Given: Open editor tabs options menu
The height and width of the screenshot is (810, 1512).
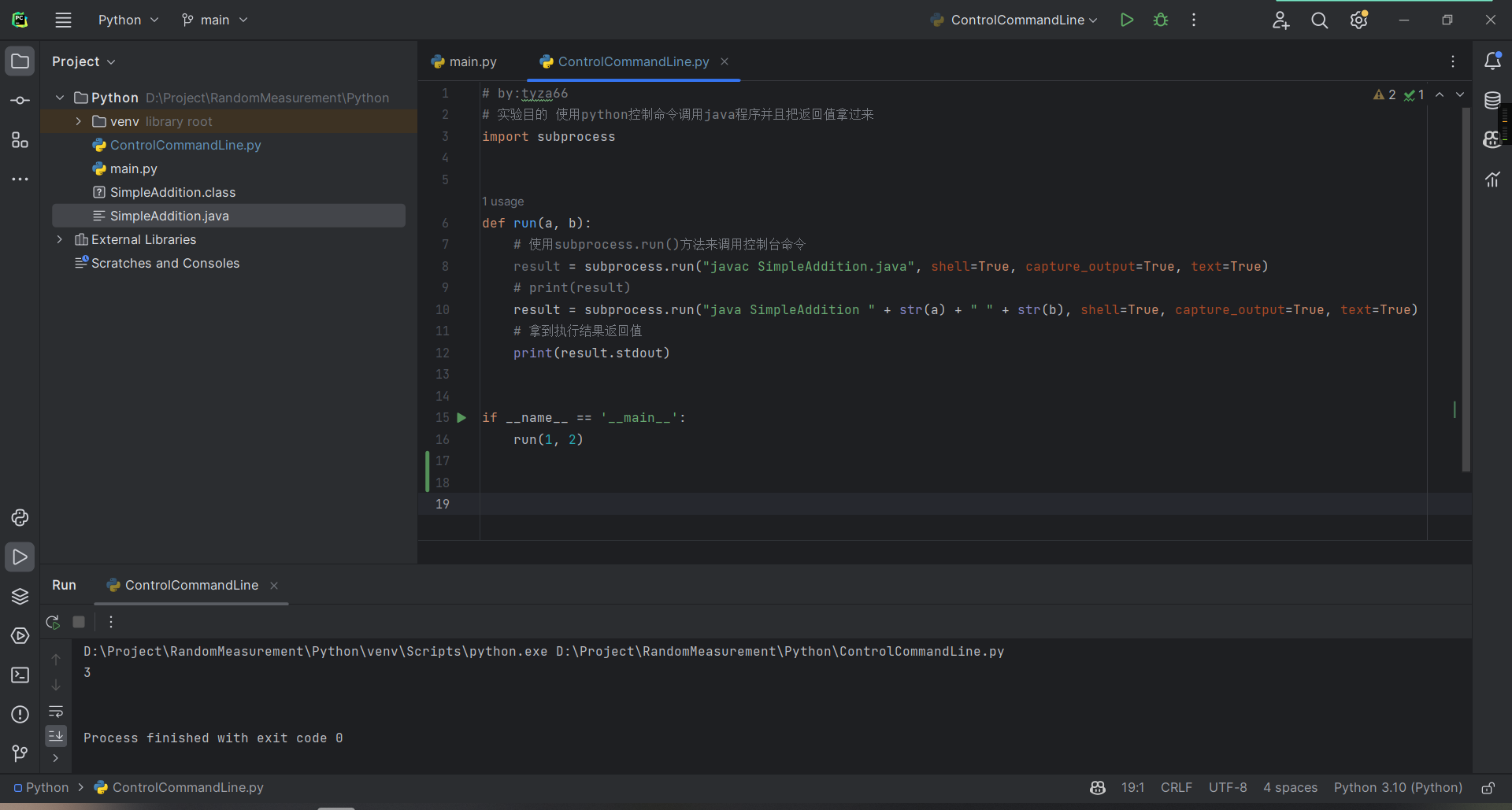Looking at the screenshot, I should 1453,61.
